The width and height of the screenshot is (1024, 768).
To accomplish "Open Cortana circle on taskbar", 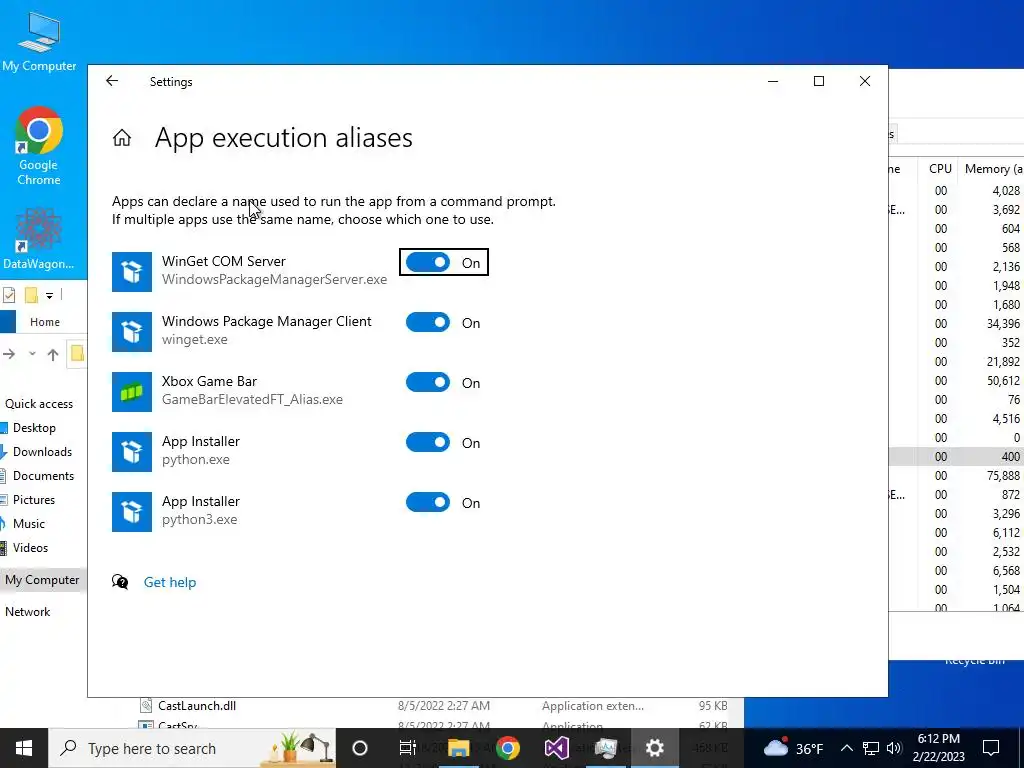I will [360, 748].
